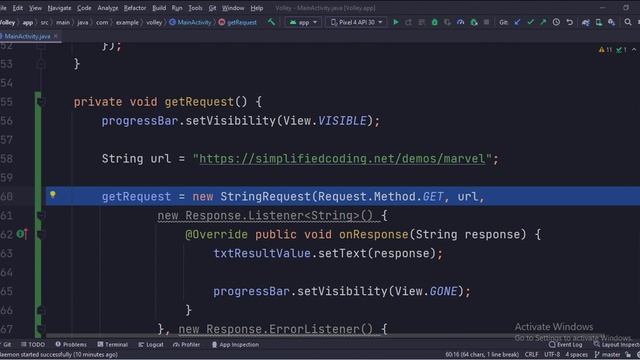Show Git history clock icon
The image size is (640, 360).
tap(556, 22)
